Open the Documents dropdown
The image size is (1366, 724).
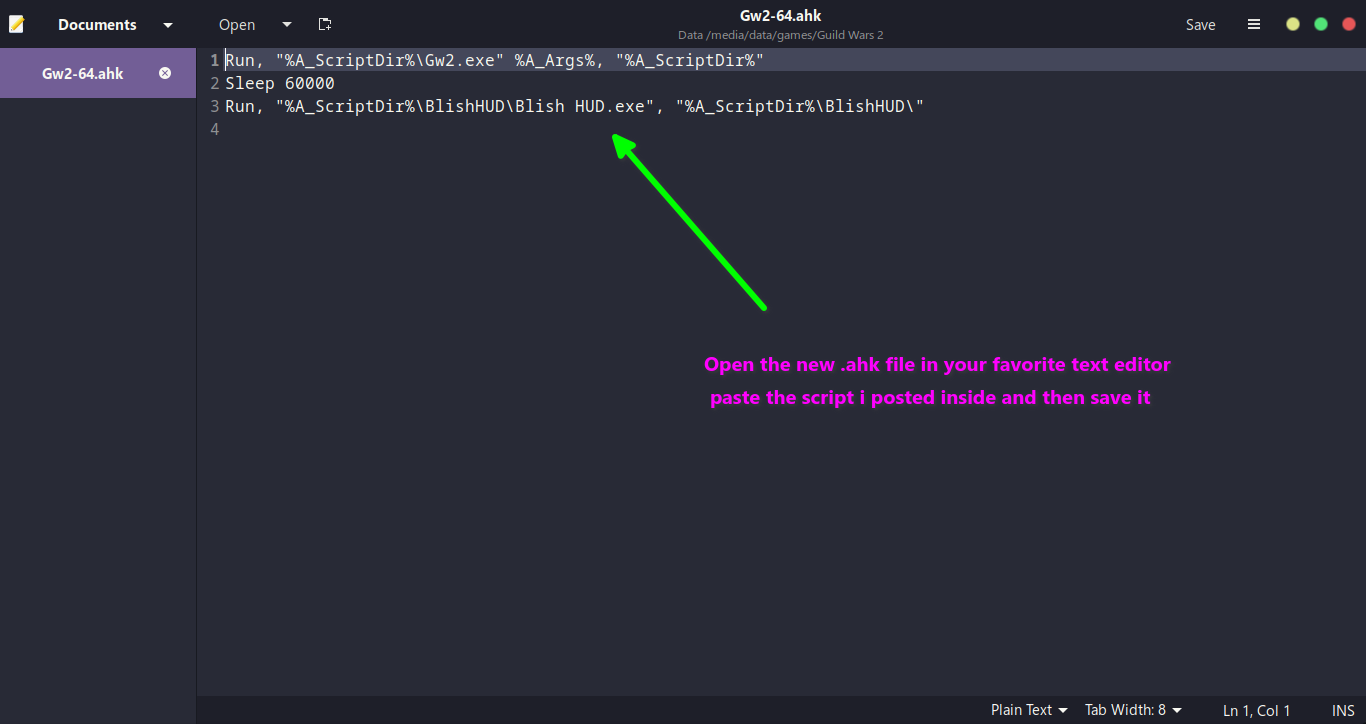tap(168, 24)
